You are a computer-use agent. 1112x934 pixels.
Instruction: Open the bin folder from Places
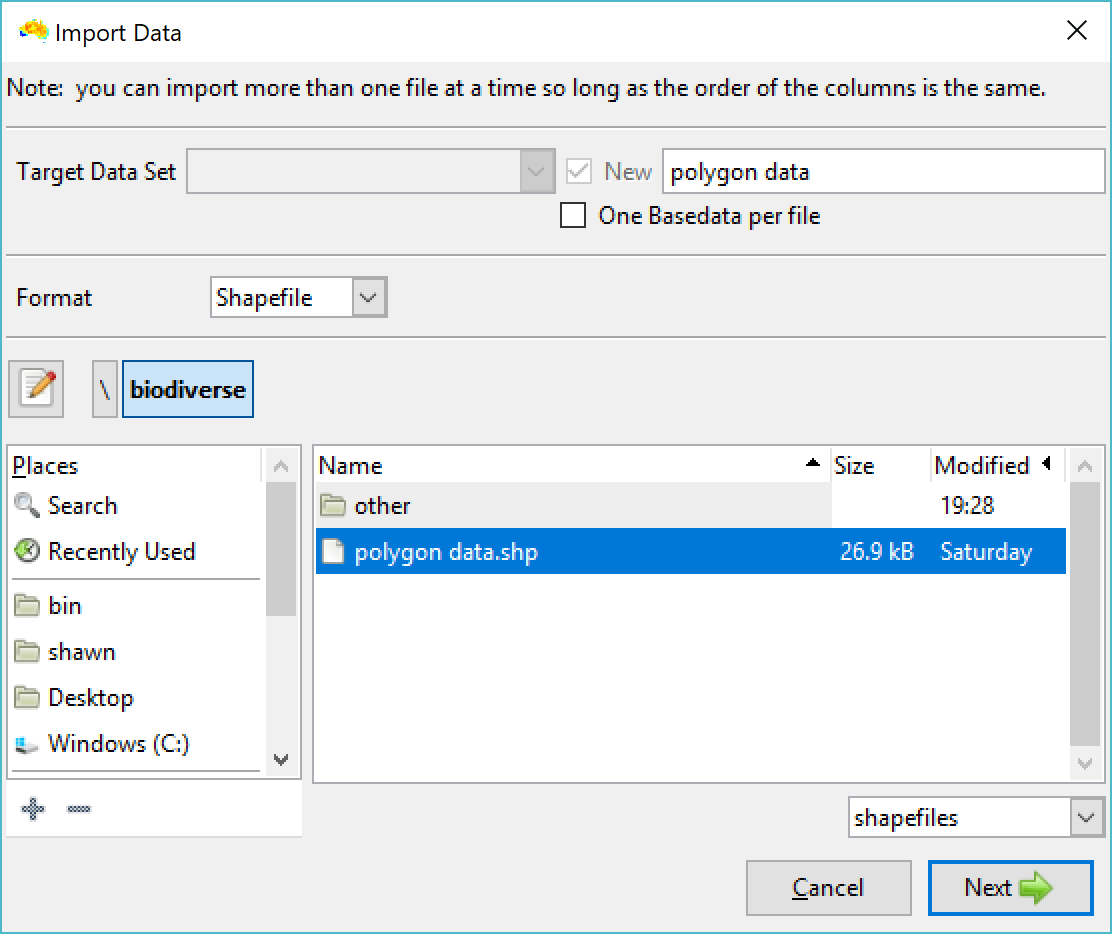(66, 605)
